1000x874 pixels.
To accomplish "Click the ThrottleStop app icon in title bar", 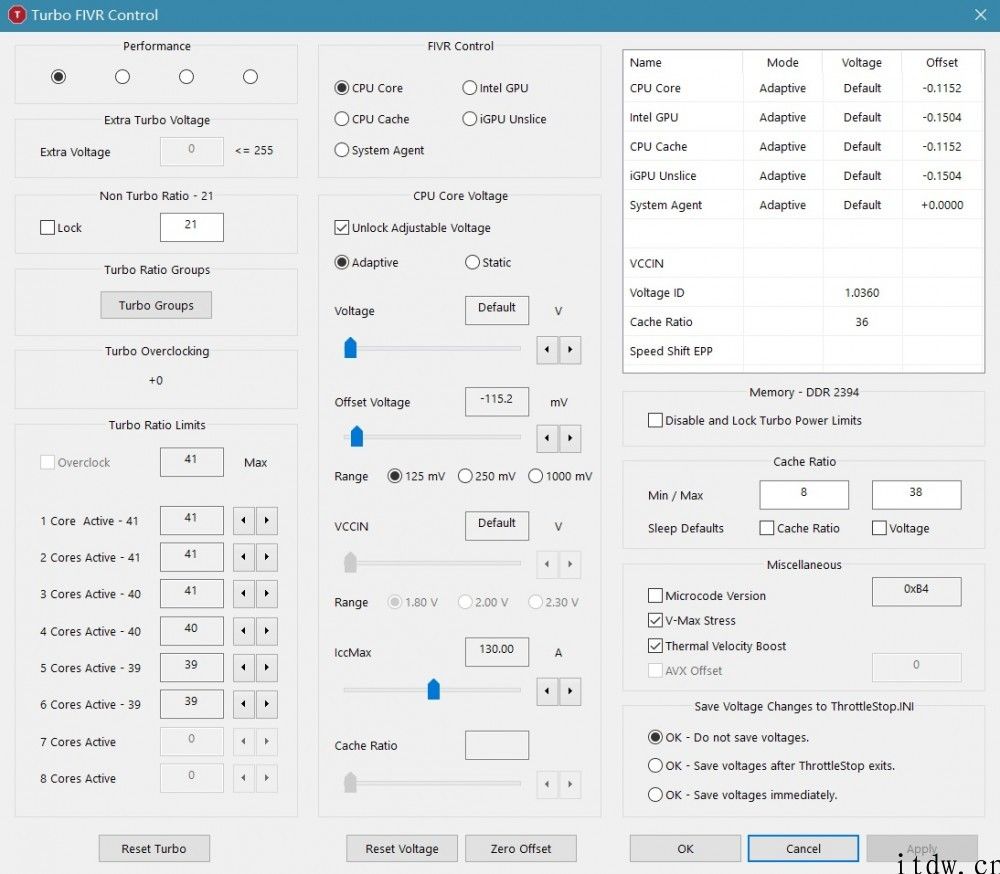I will point(17,15).
